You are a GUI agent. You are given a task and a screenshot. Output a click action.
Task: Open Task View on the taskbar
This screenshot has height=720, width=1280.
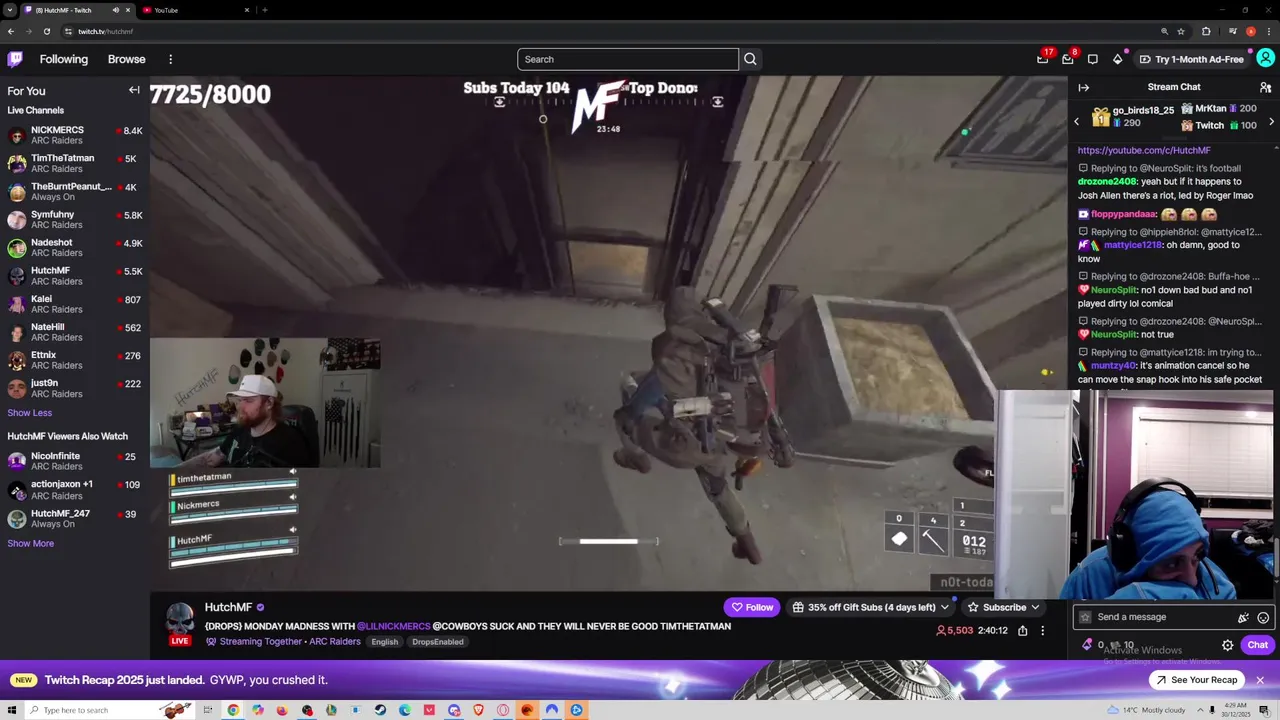[x=208, y=710]
